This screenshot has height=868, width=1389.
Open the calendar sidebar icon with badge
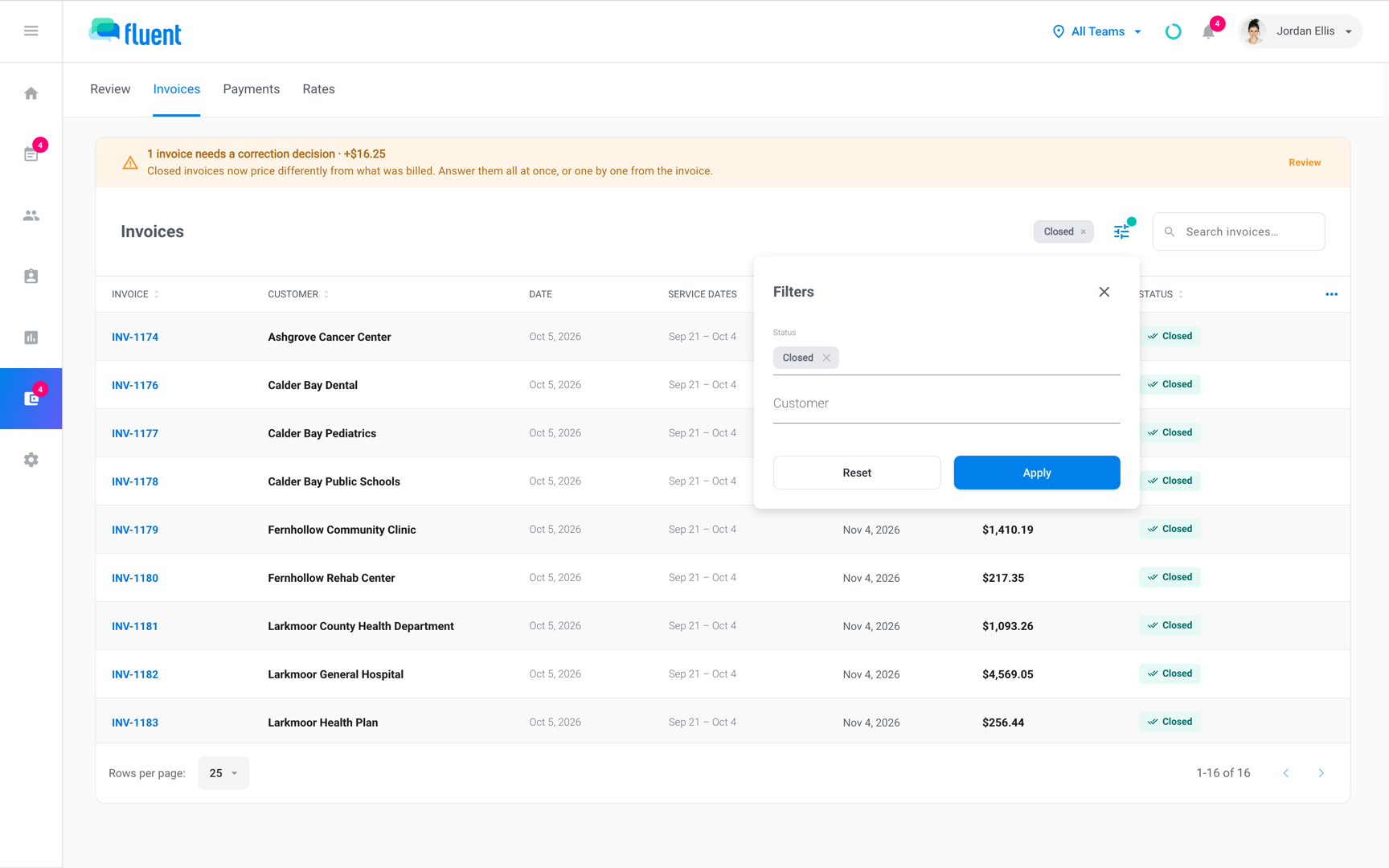click(x=31, y=154)
